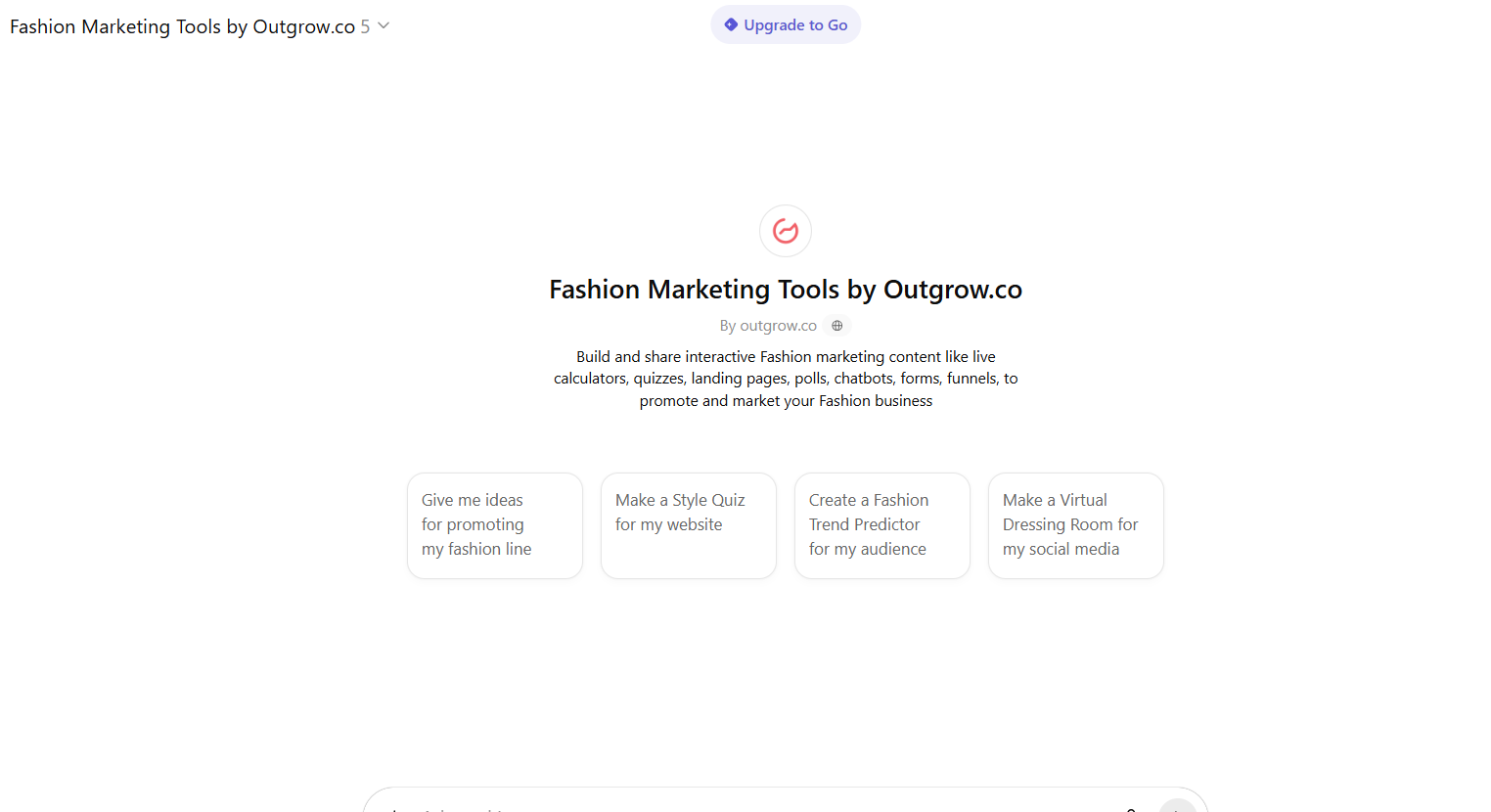The height and width of the screenshot is (812, 1491).
Task: Click the 'Build and share interactive' description line
Action: click(786, 357)
